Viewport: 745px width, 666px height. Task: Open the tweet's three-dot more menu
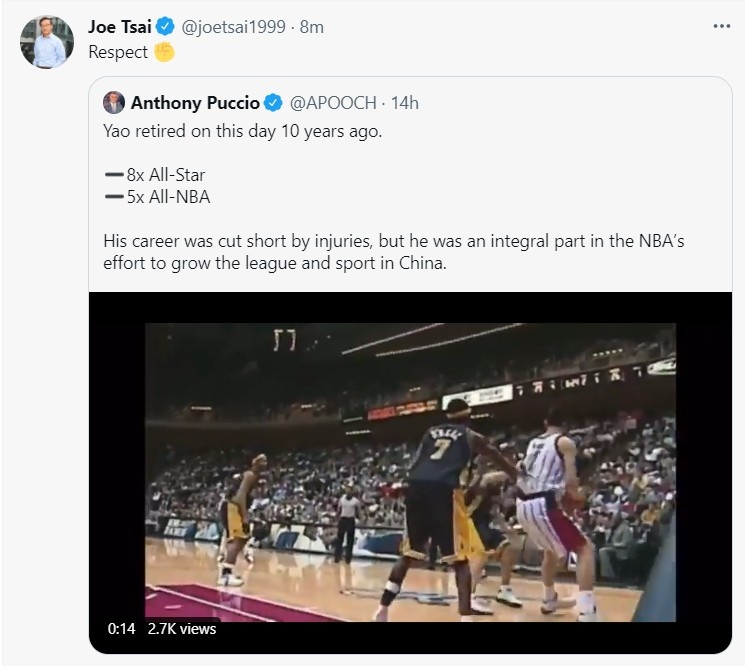(x=721, y=26)
